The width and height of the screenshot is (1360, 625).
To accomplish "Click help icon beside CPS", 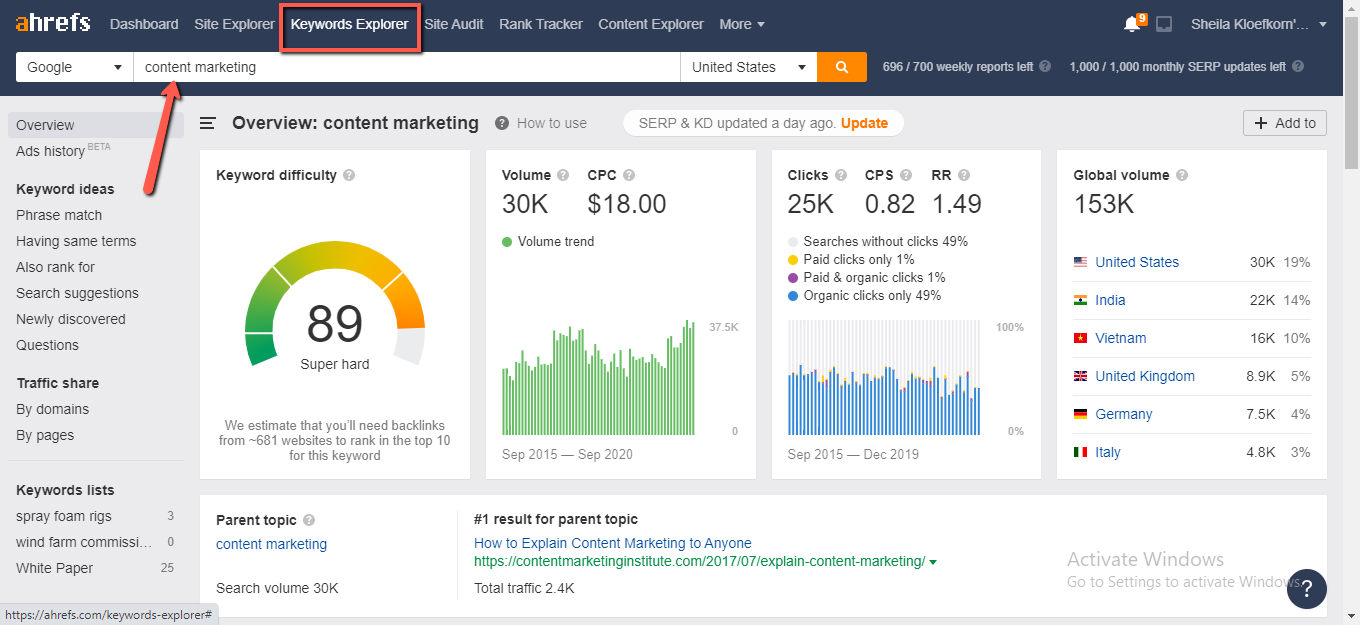I will pyautogui.click(x=906, y=175).
